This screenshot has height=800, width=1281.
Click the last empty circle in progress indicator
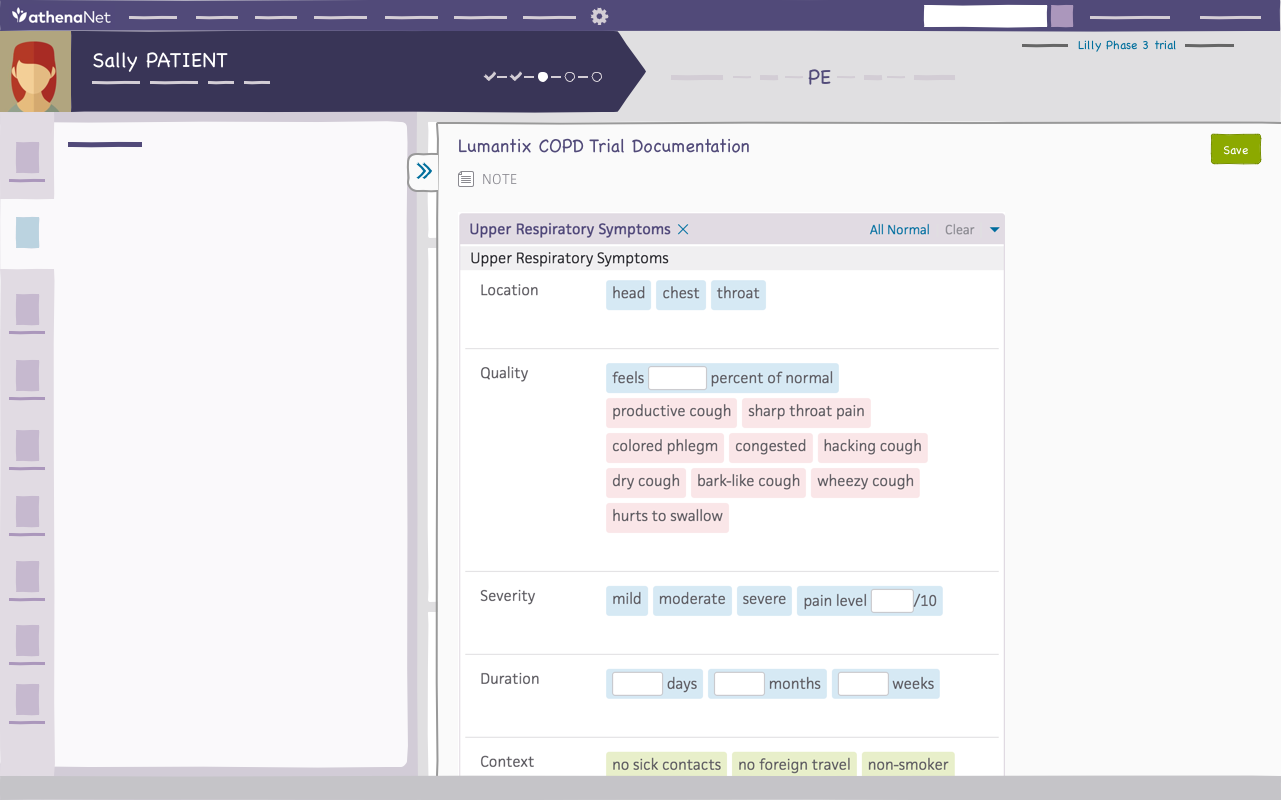pos(597,76)
